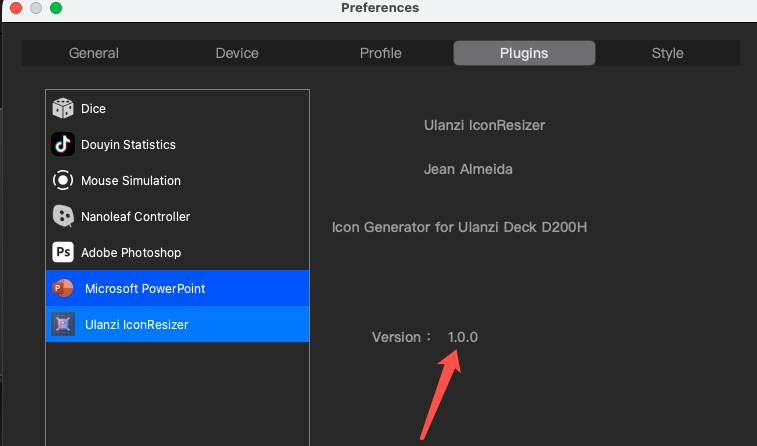
Task: Choose Mouse Simulation plugin row
Action: [x=177, y=180]
